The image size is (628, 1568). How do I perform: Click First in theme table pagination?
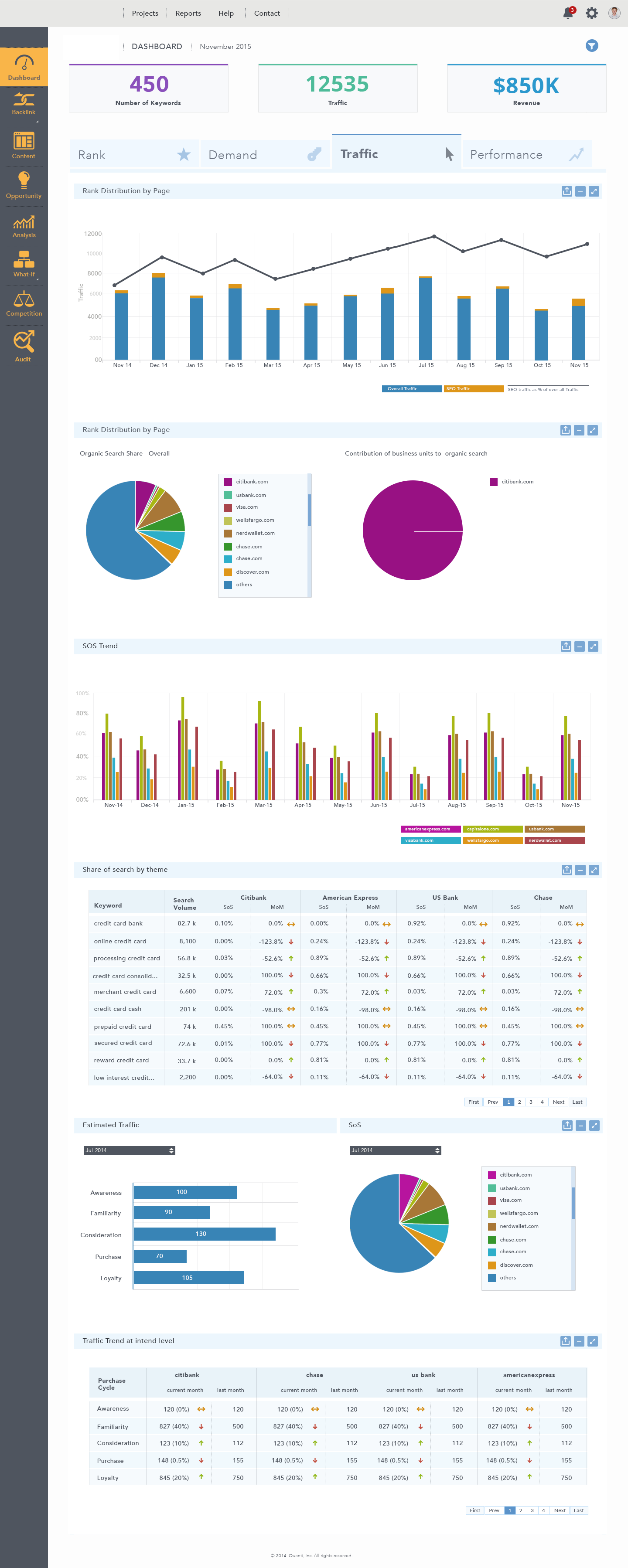point(473,1102)
